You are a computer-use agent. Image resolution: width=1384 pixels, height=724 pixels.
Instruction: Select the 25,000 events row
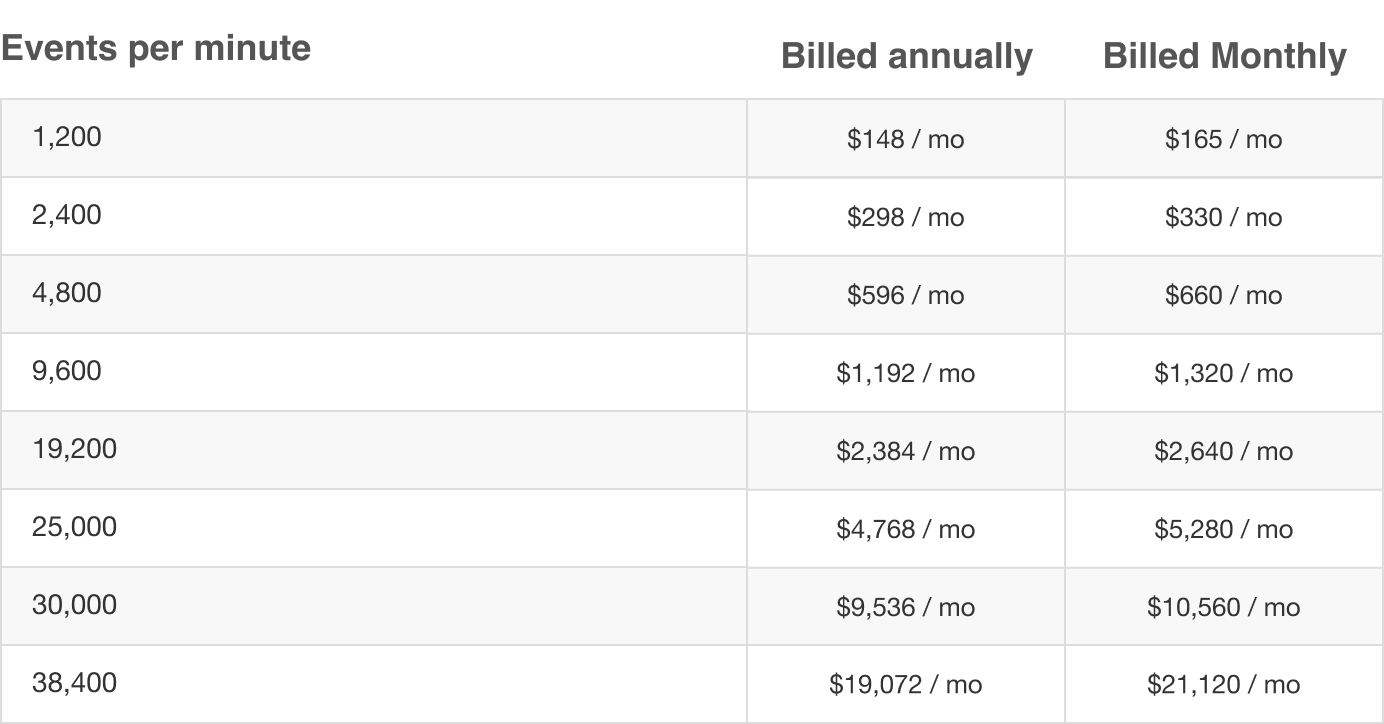(692, 528)
